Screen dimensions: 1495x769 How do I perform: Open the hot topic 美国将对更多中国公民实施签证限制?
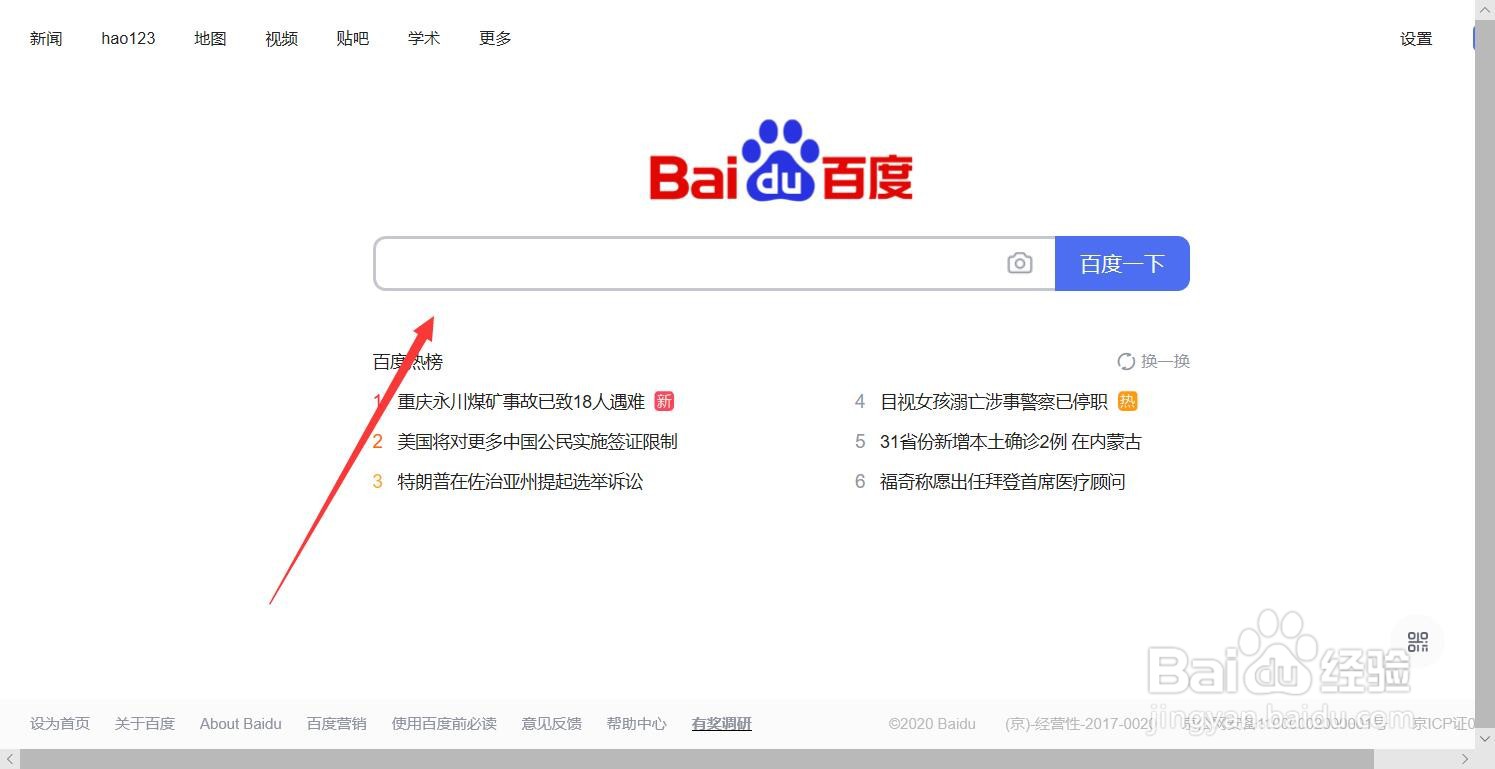pos(537,441)
